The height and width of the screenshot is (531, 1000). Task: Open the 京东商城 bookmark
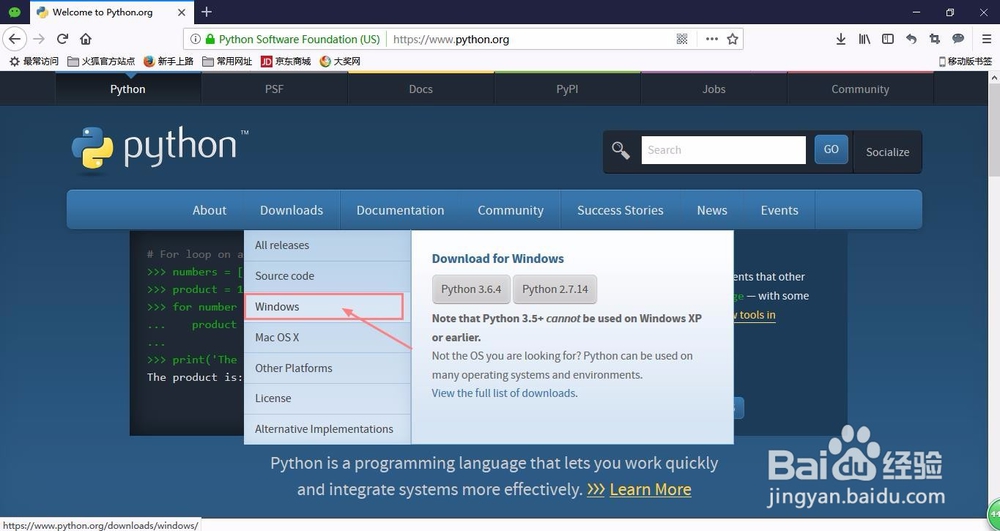coord(286,61)
